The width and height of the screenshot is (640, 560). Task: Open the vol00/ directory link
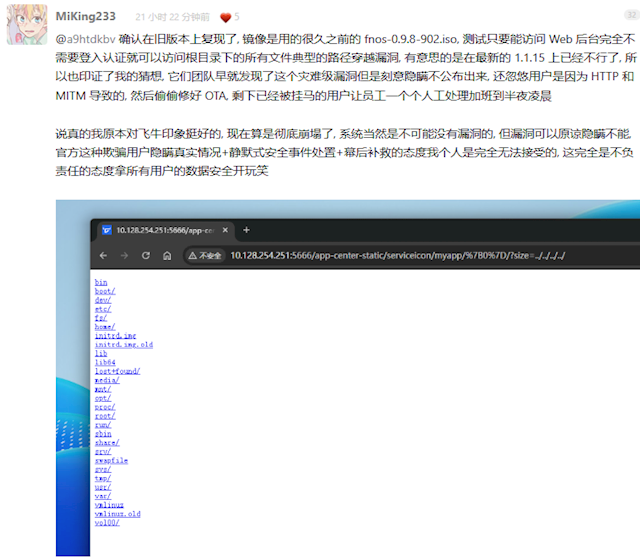tap(107, 522)
